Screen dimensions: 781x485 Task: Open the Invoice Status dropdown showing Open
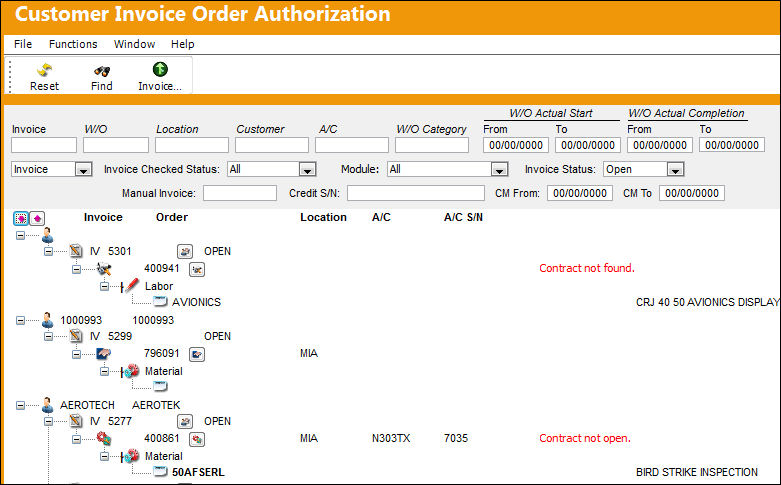click(675, 170)
